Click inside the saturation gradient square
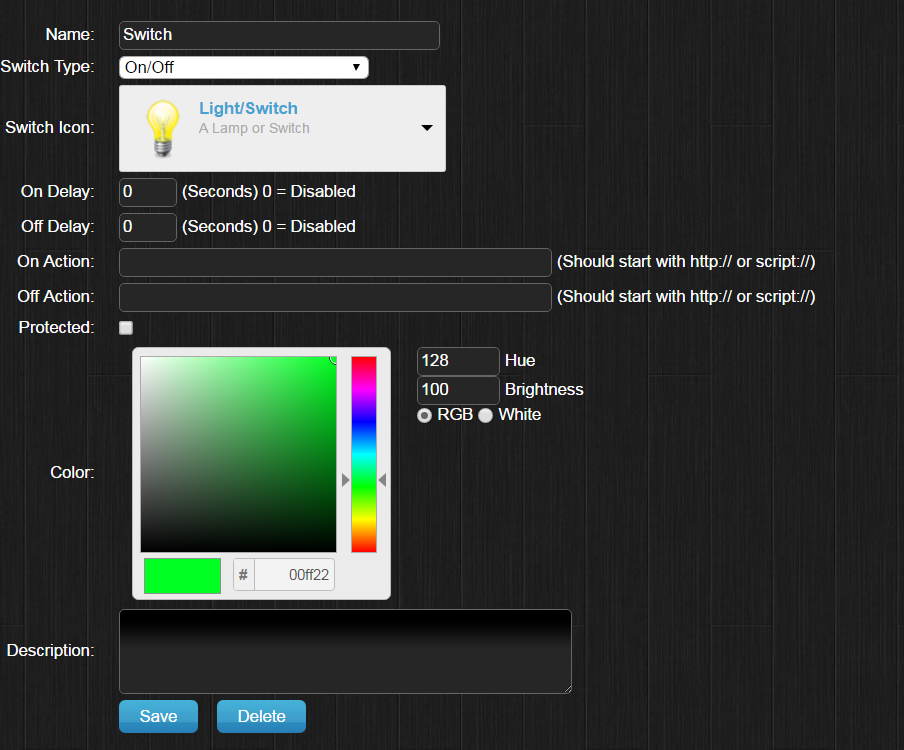904x750 pixels. tap(238, 454)
